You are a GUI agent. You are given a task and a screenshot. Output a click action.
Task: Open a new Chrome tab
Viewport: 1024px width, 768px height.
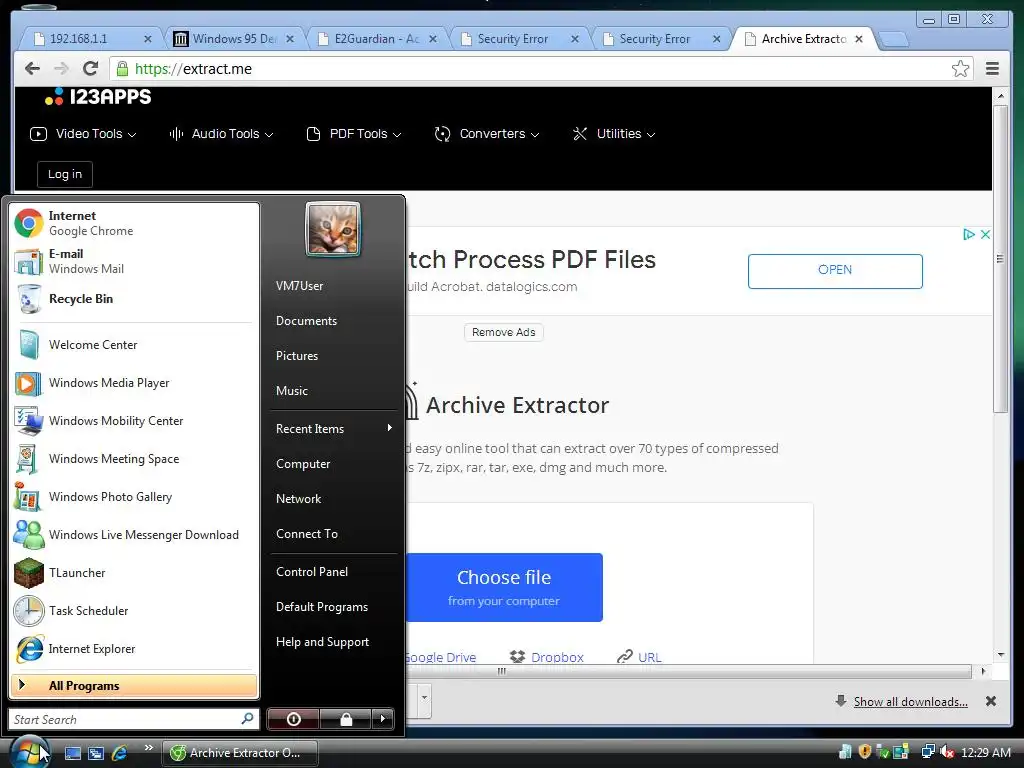(895, 40)
